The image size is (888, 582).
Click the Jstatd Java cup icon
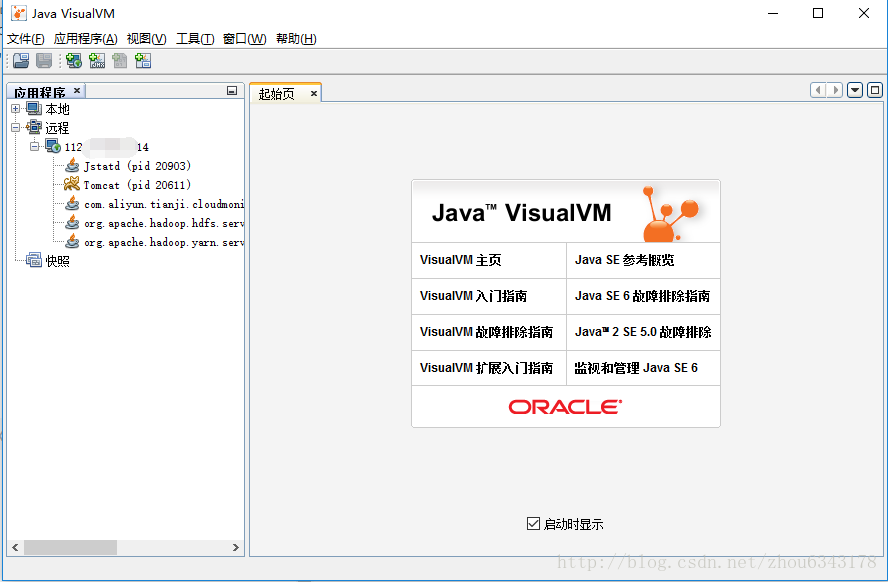point(72,165)
